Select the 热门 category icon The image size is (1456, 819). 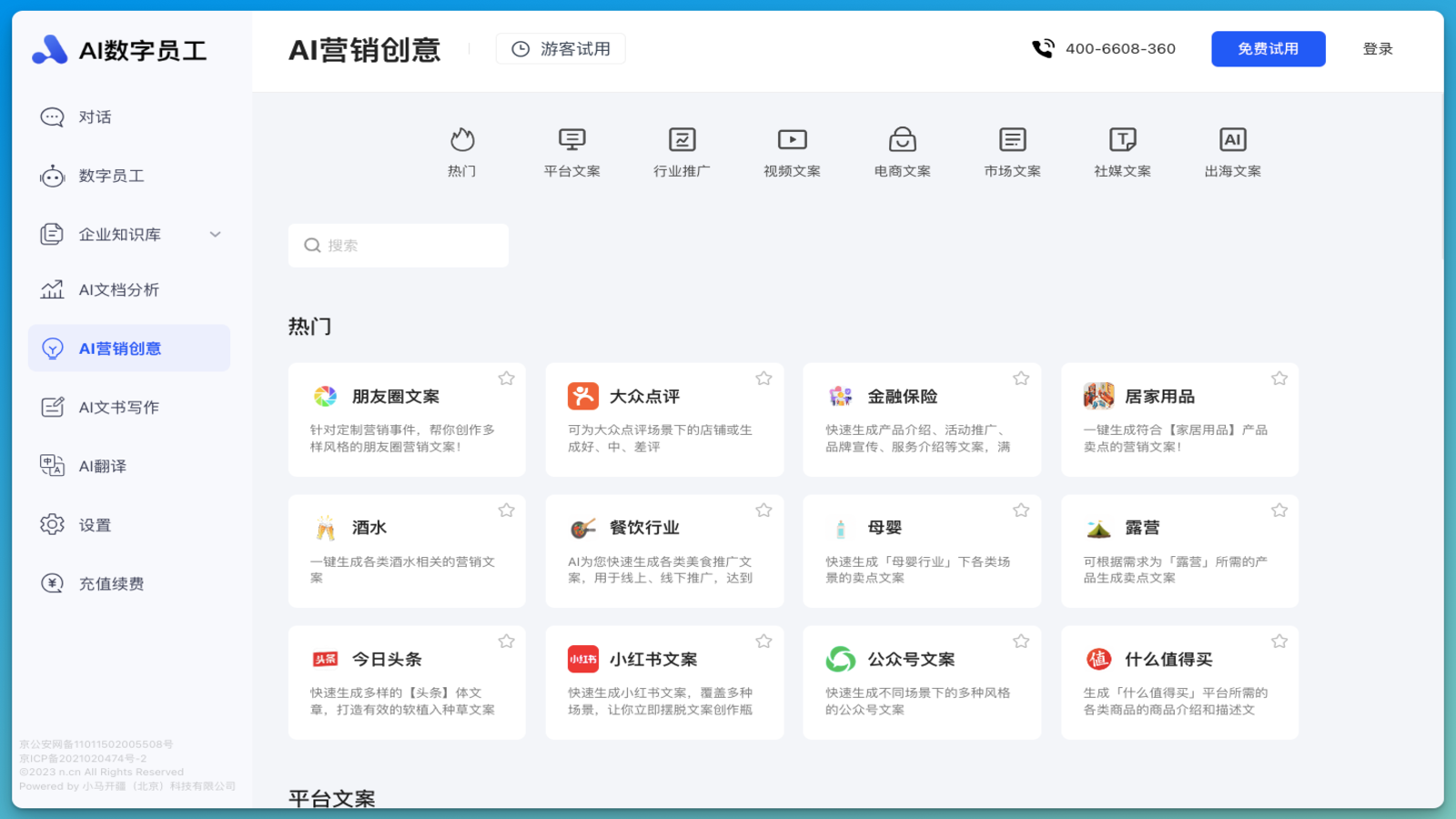[x=463, y=140]
